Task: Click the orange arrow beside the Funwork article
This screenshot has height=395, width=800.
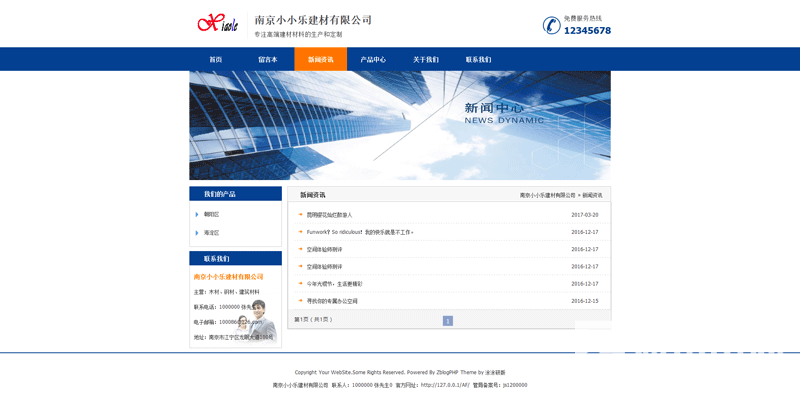Action: pos(301,232)
